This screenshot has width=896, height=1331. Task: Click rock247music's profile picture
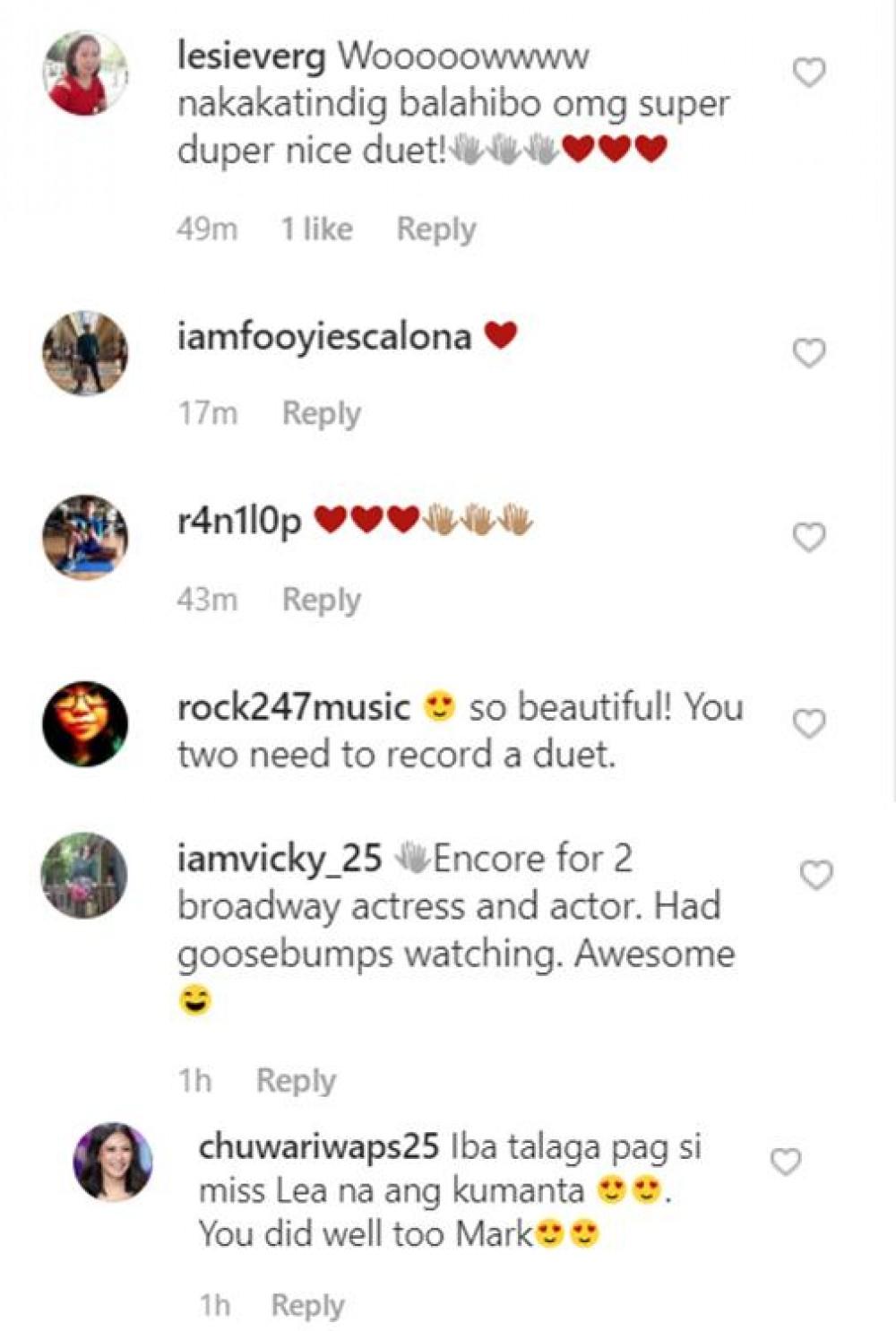(85, 724)
